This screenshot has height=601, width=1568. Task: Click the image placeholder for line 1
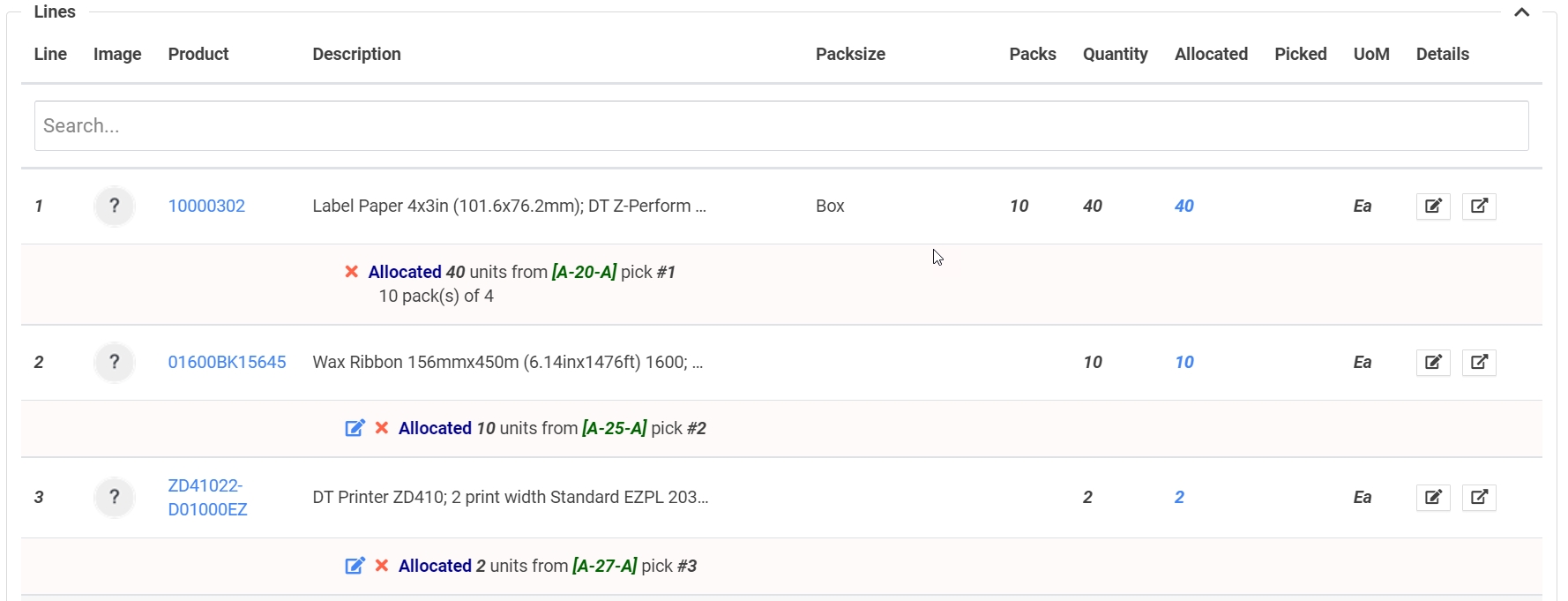coord(114,207)
